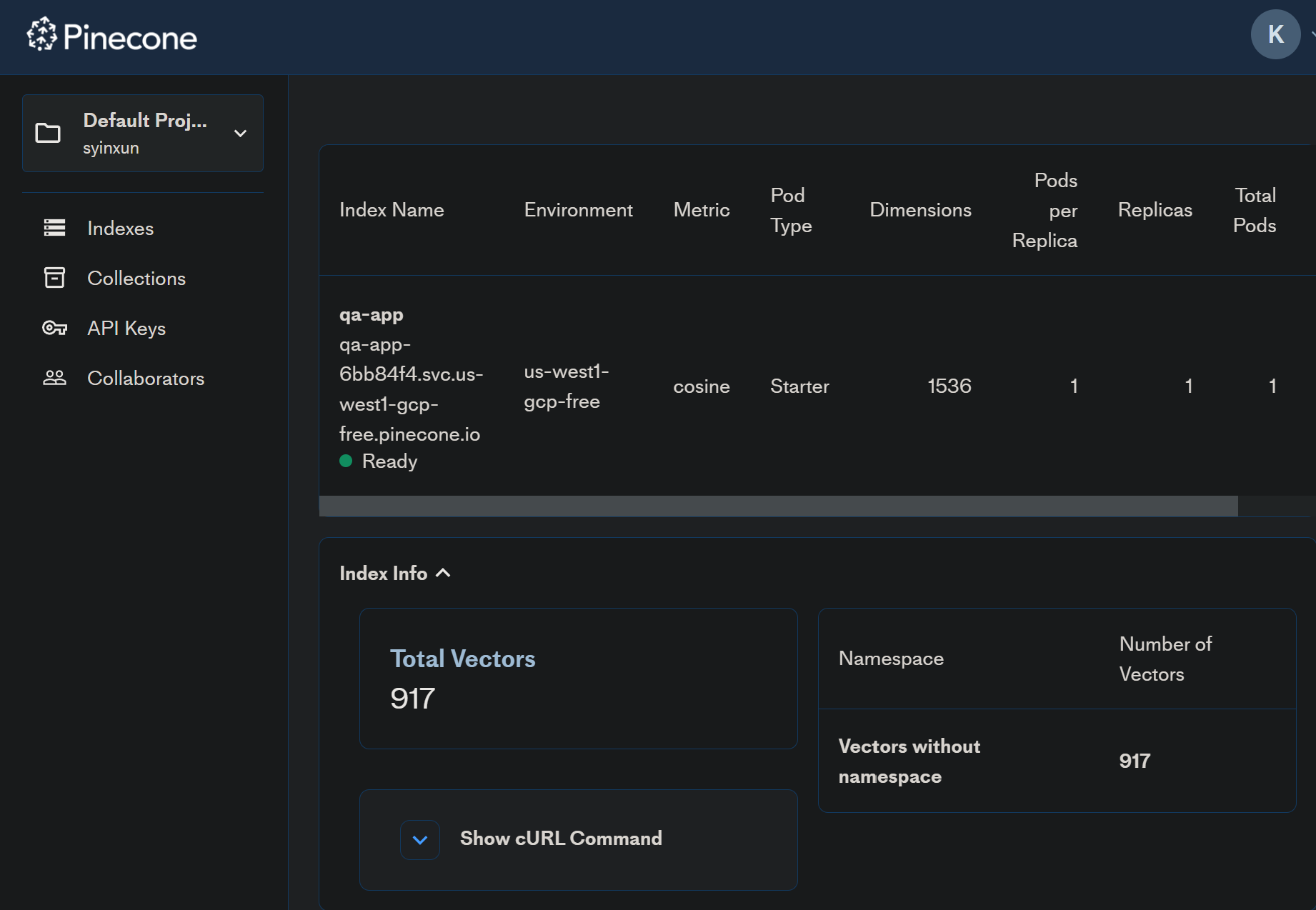Click the Replicas column header
Screen dimensions: 1316x910
pos(1155,210)
